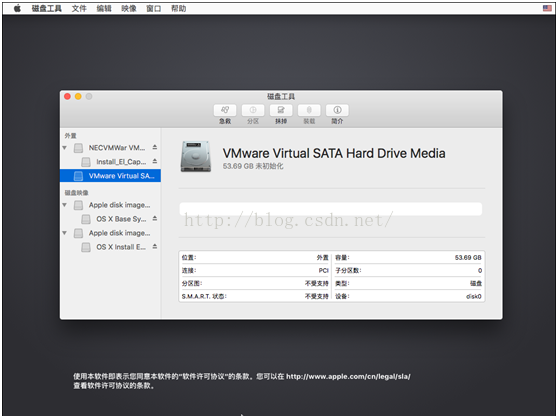
Task: Click the First Aid (急救) toolbar icon
Action: [x=225, y=110]
